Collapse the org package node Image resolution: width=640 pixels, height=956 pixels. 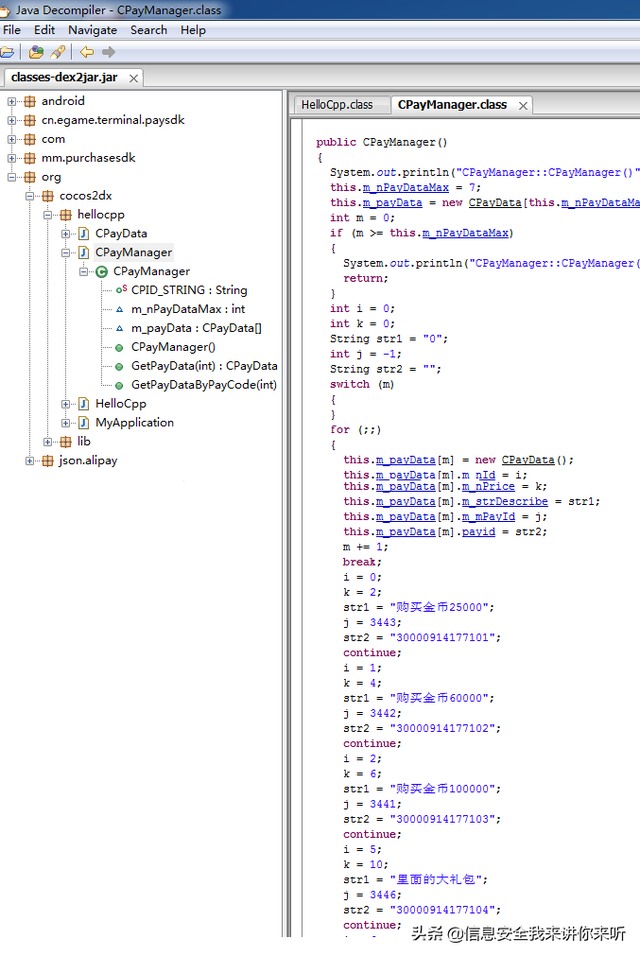click(x=12, y=177)
